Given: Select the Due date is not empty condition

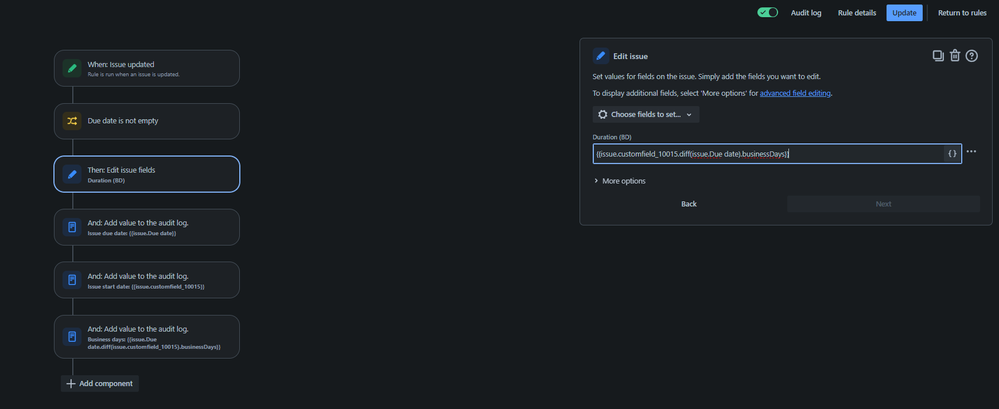Looking at the screenshot, I should (x=147, y=121).
